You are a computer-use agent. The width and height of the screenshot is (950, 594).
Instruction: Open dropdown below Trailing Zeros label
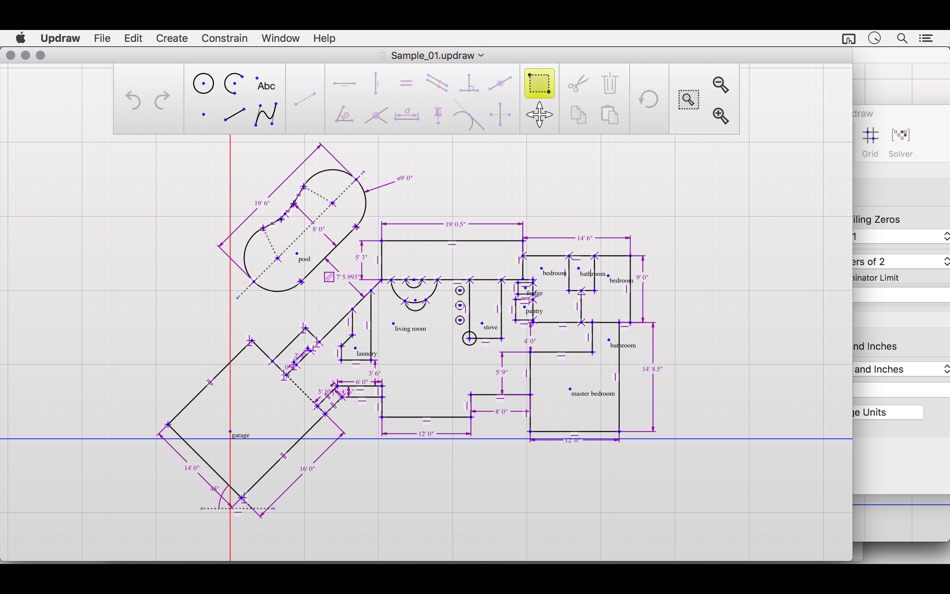(x=901, y=236)
